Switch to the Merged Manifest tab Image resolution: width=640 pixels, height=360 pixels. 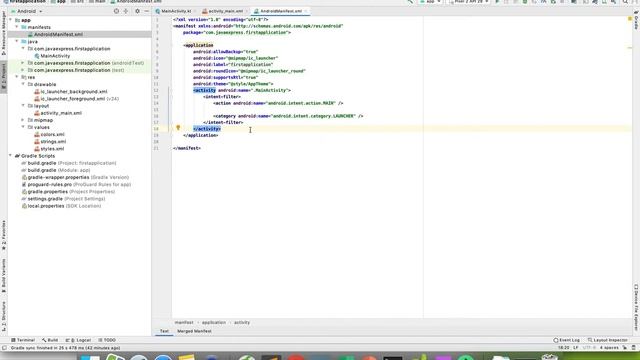point(194,331)
